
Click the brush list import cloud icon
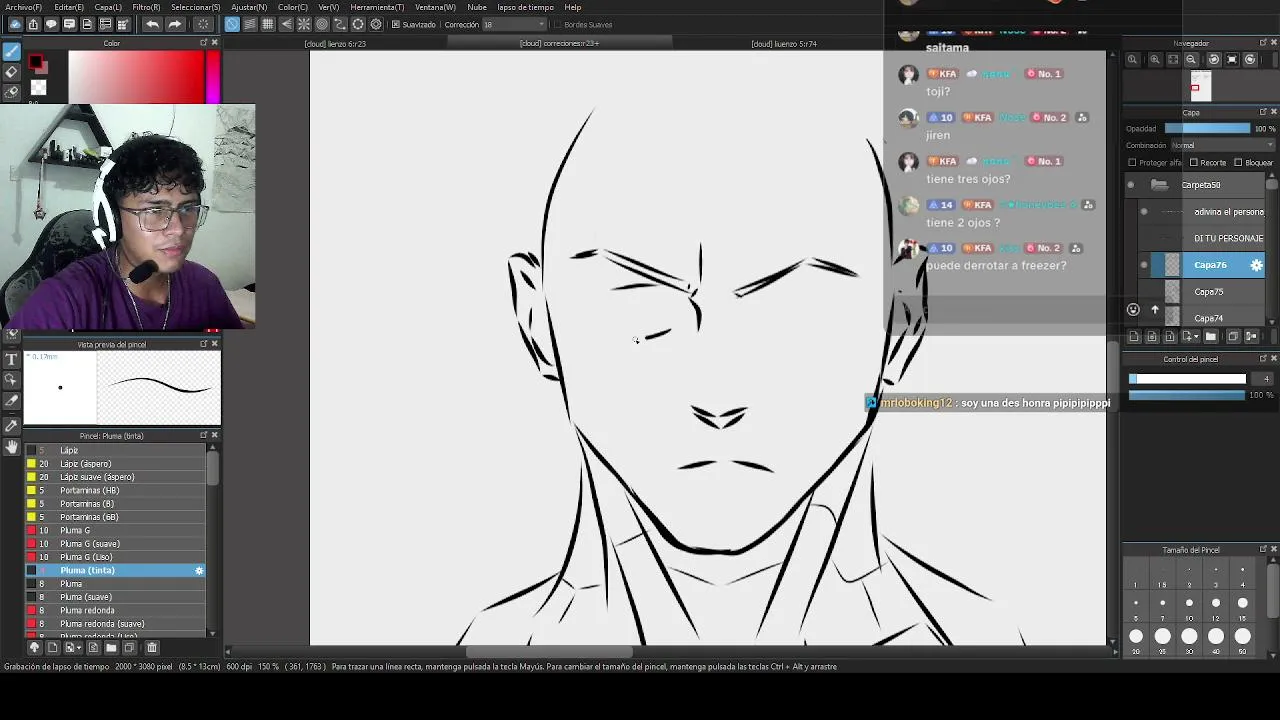pyautogui.click(x=34, y=648)
